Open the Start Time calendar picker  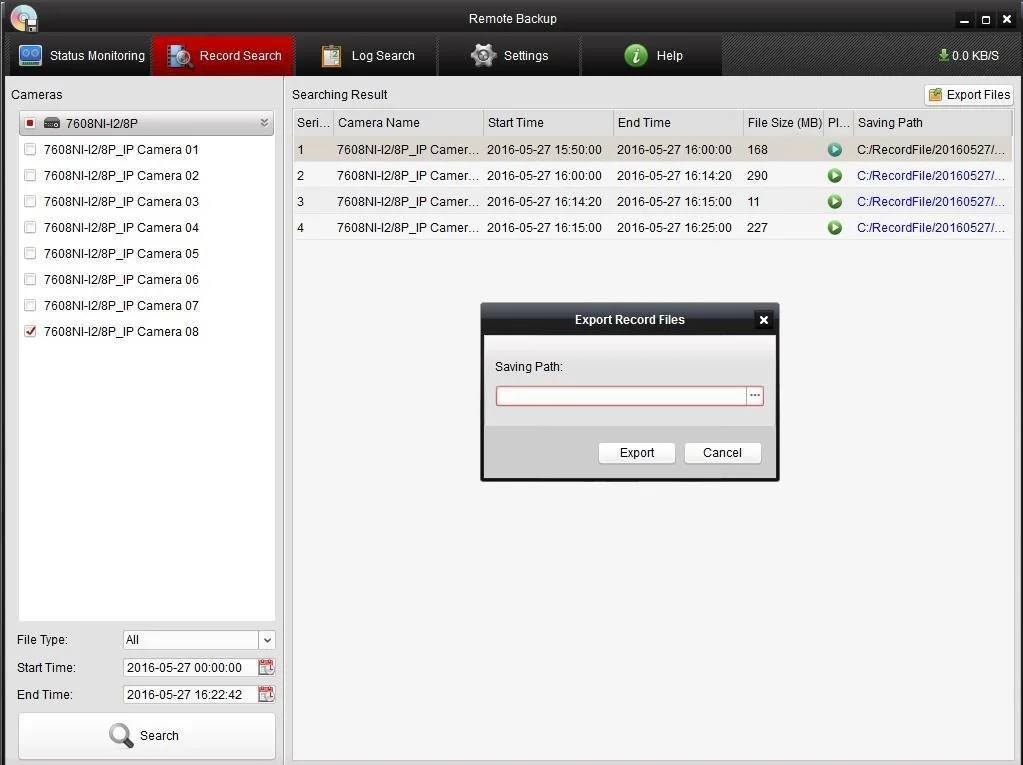coord(266,667)
